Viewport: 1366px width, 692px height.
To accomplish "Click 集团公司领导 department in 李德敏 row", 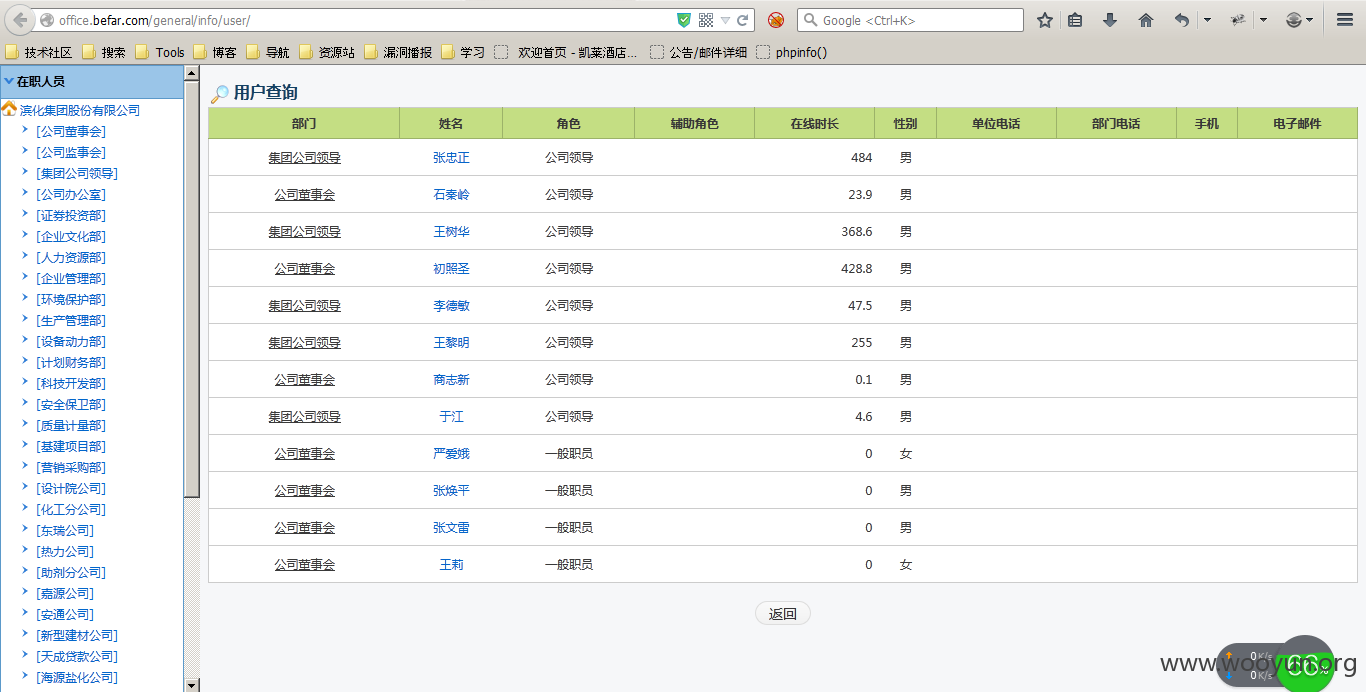I will pyautogui.click(x=304, y=305).
